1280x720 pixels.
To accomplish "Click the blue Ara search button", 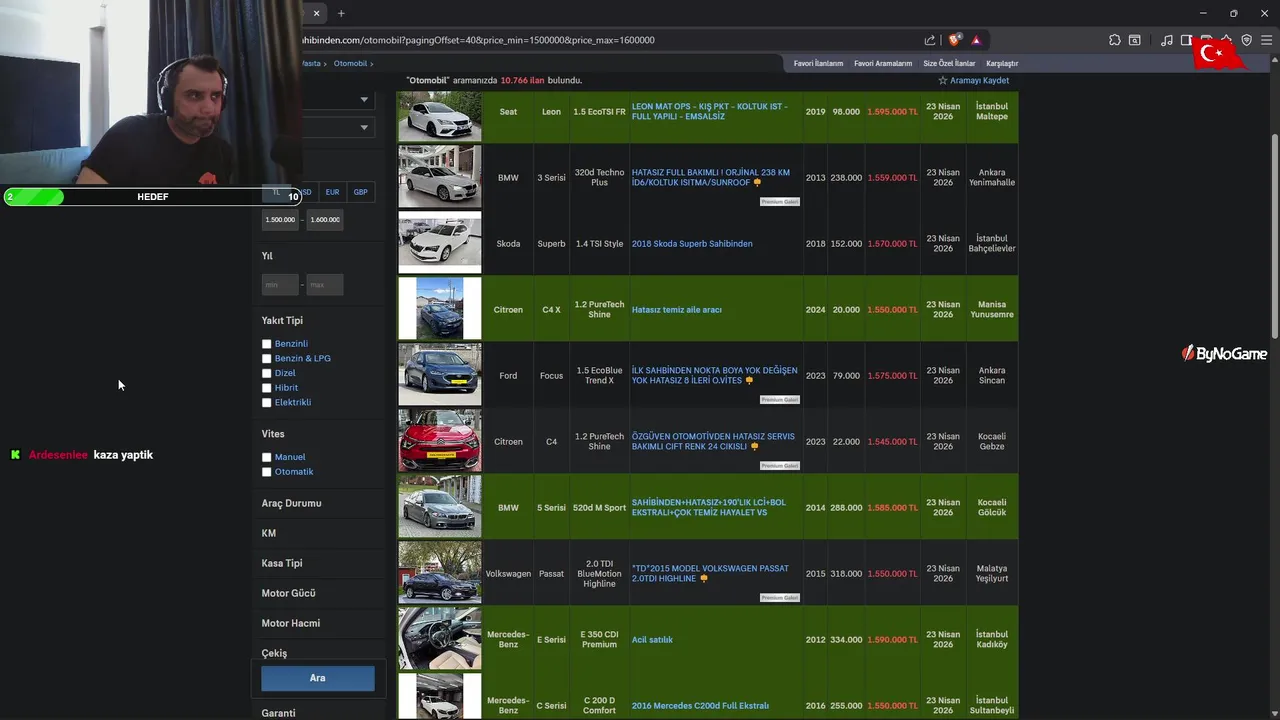I will click(318, 678).
